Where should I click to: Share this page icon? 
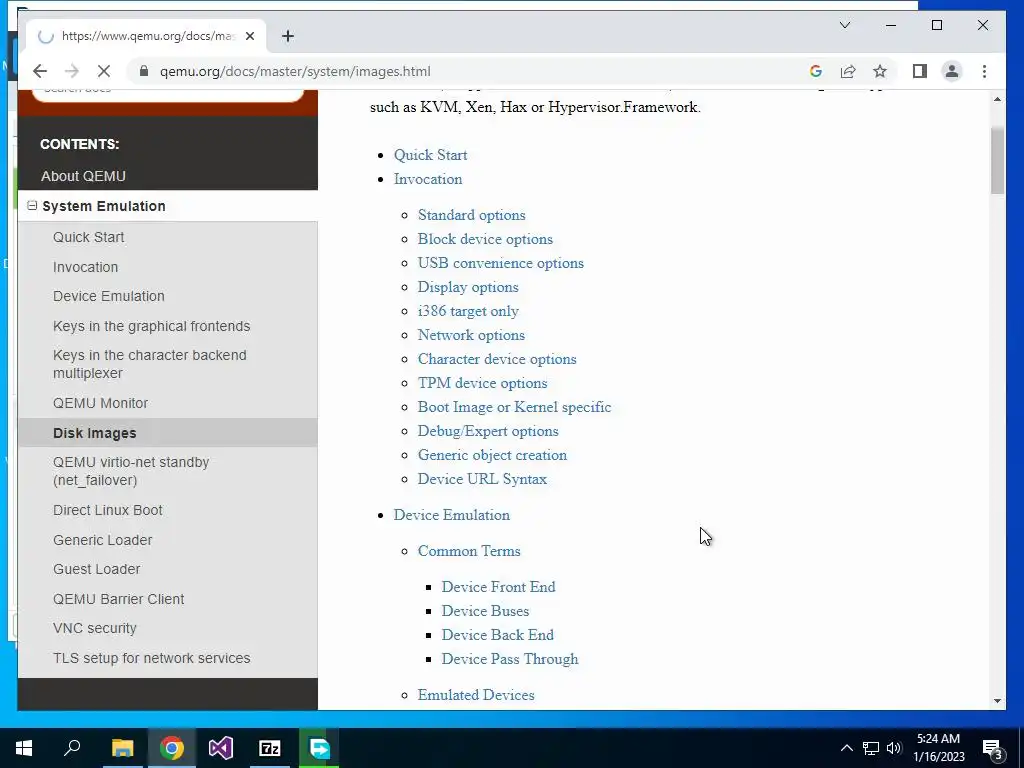click(848, 71)
